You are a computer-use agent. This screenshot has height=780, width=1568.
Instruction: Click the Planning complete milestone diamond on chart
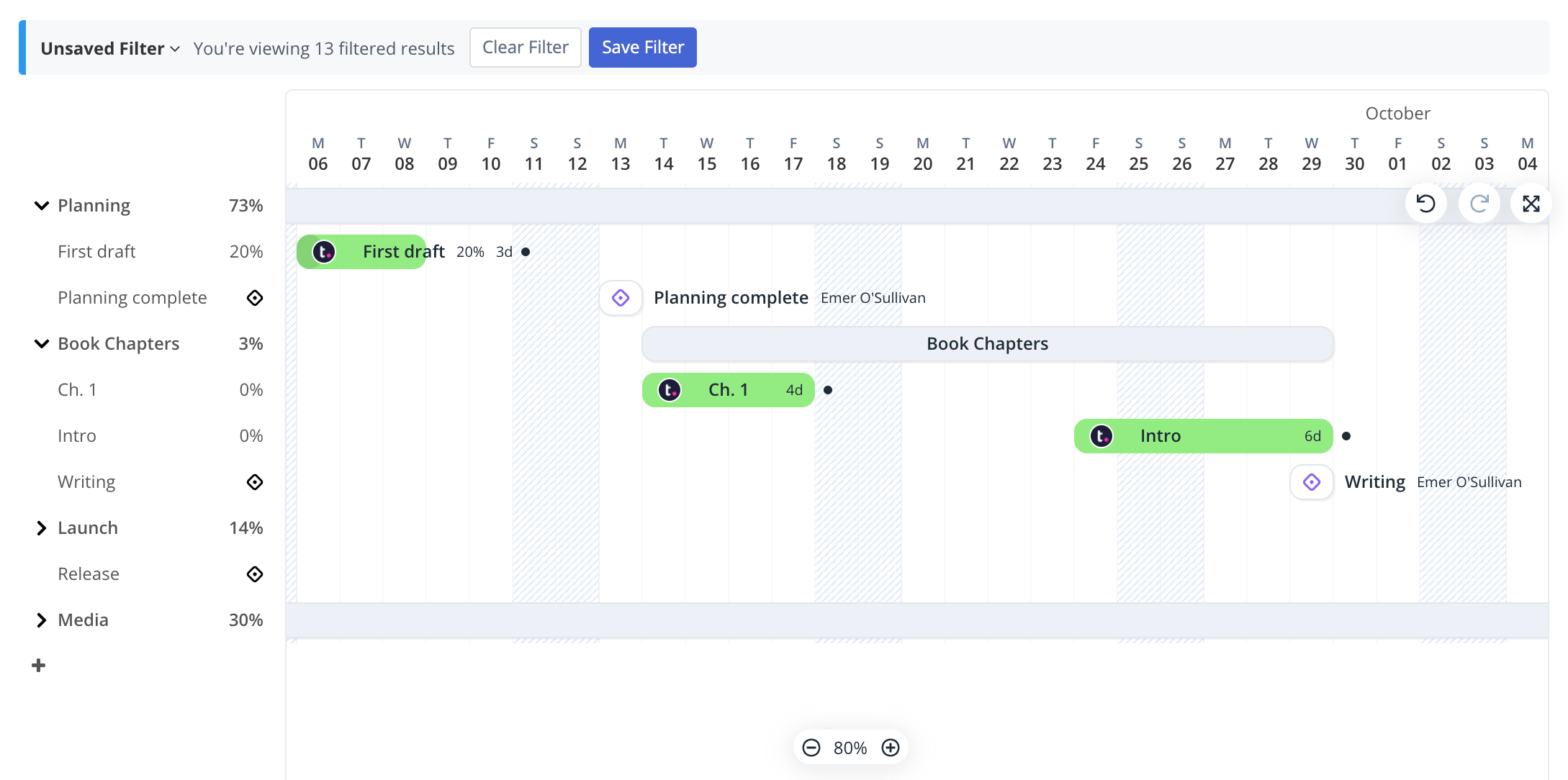click(621, 298)
